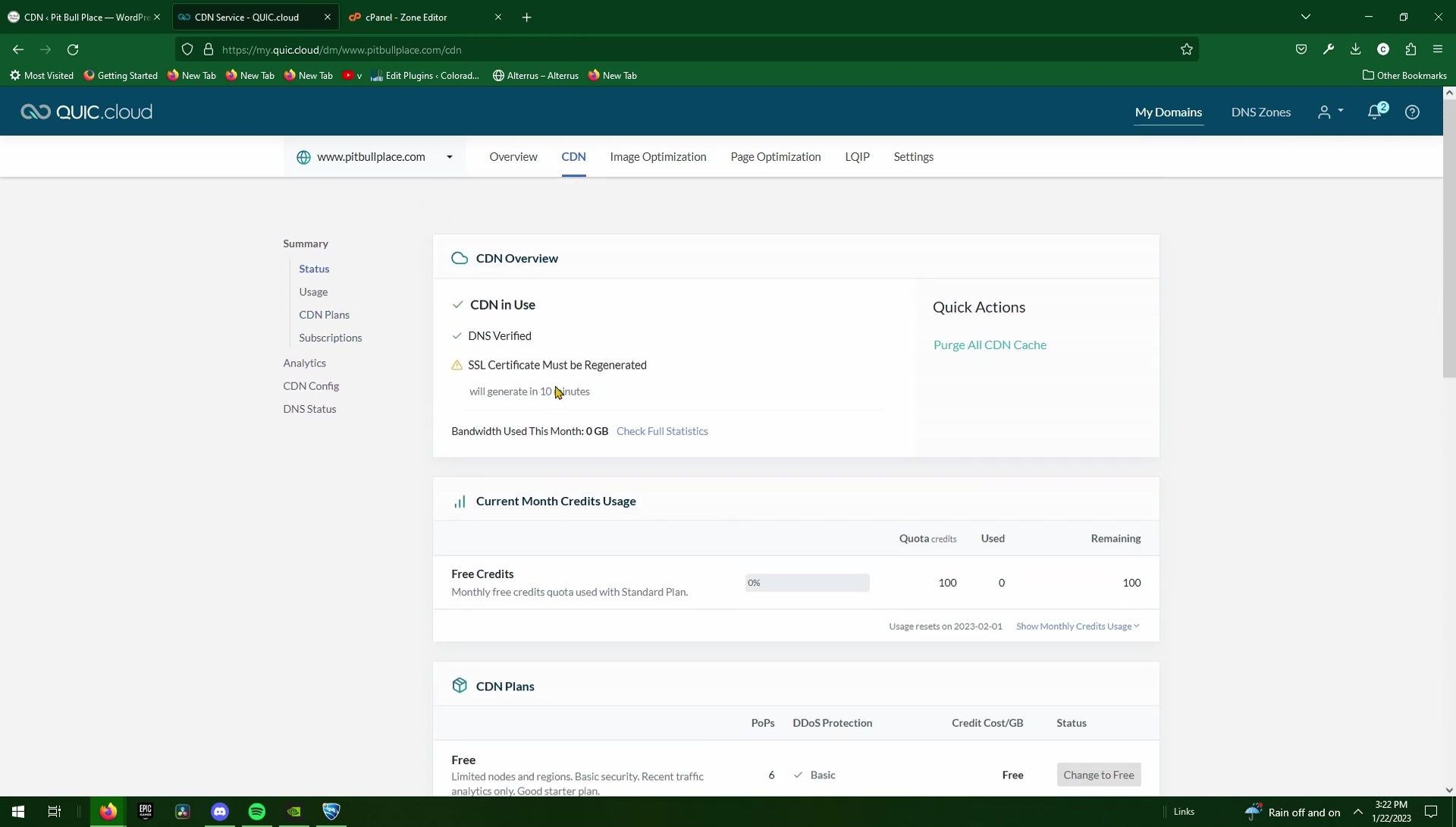
Task: Open Discord from the taskbar
Action: coord(220,812)
